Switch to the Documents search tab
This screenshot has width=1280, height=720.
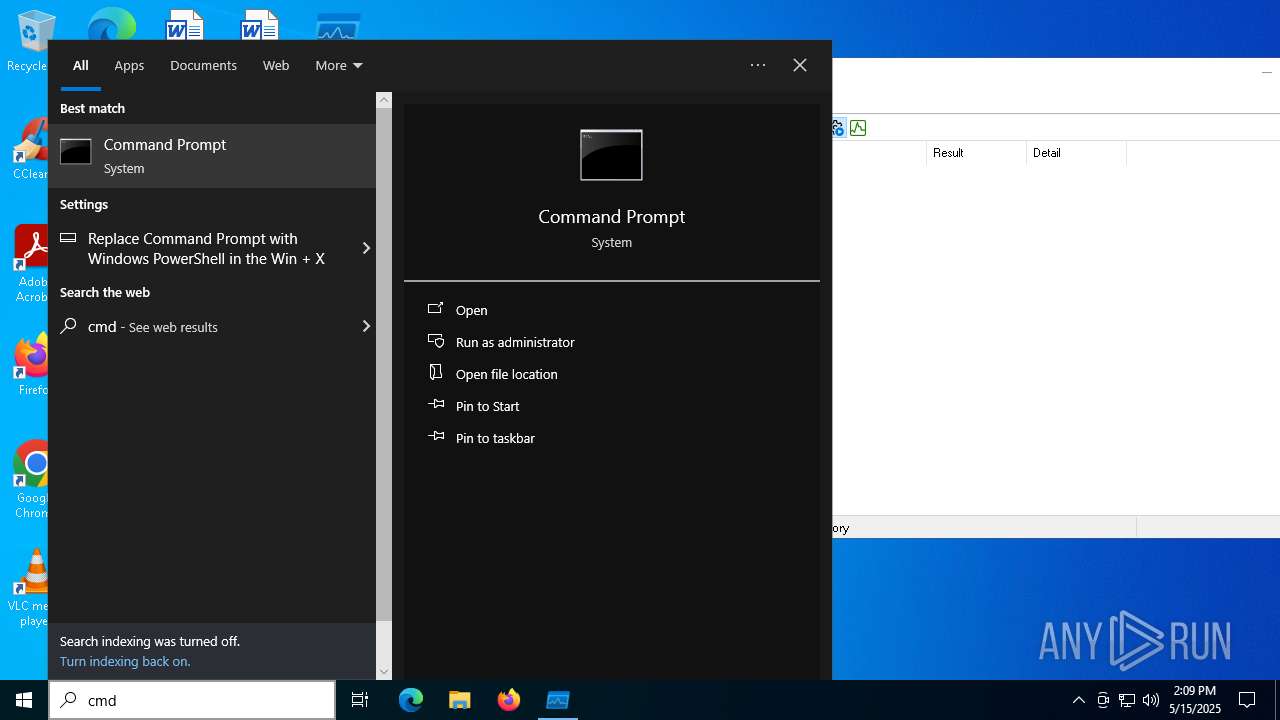tap(203, 65)
